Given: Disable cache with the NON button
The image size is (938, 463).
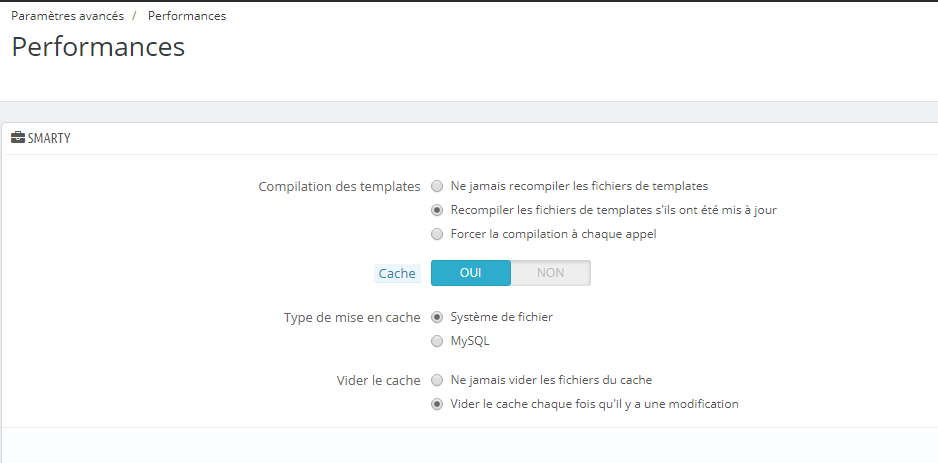Looking at the screenshot, I should pos(550,273).
